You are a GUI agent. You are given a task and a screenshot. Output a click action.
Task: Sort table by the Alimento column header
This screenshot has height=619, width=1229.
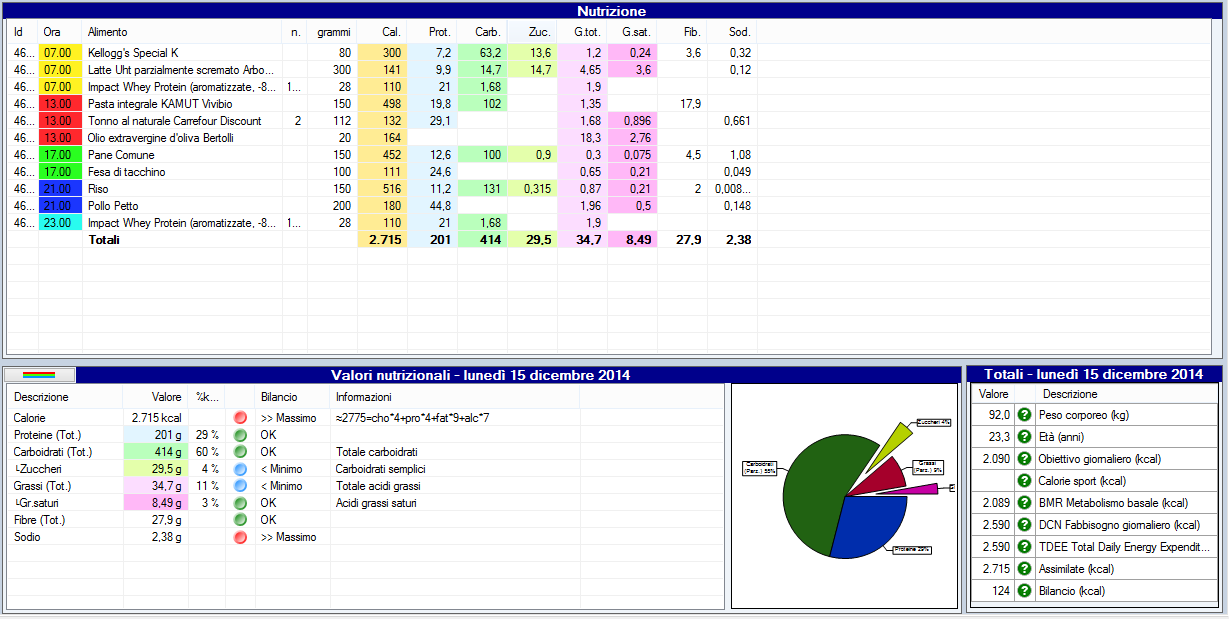pyautogui.click(x=180, y=32)
